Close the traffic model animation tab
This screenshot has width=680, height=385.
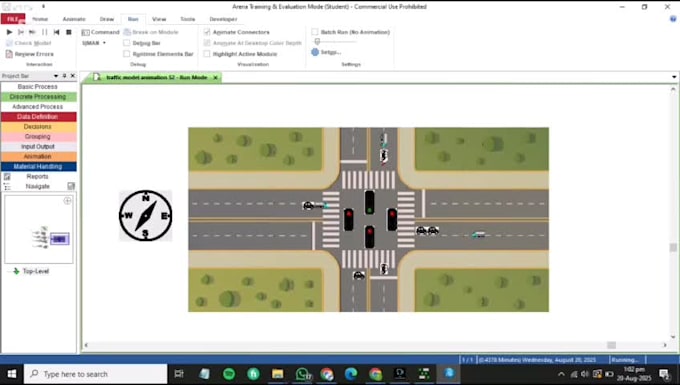click(x=215, y=78)
